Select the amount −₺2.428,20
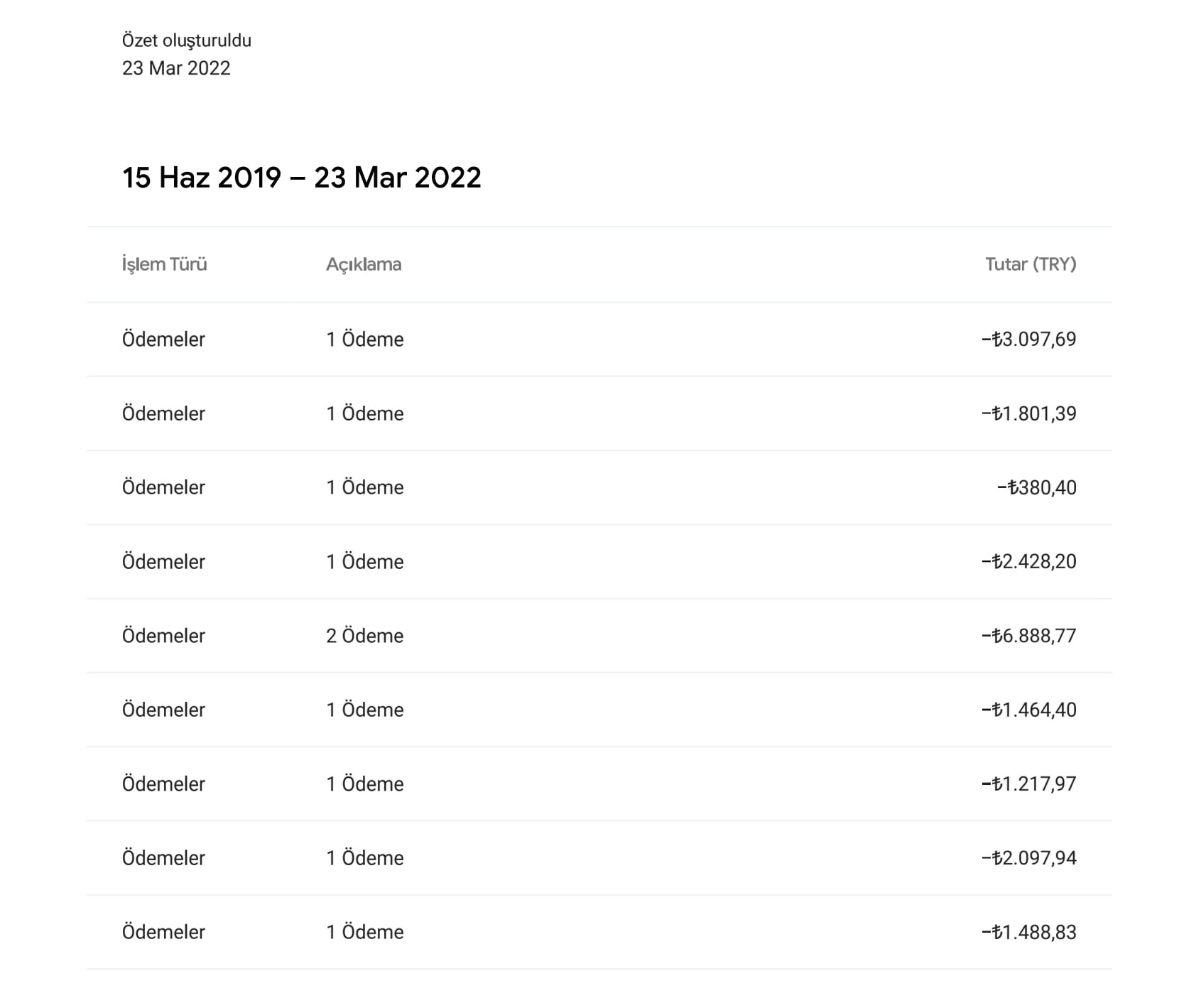 (1028, 561)
